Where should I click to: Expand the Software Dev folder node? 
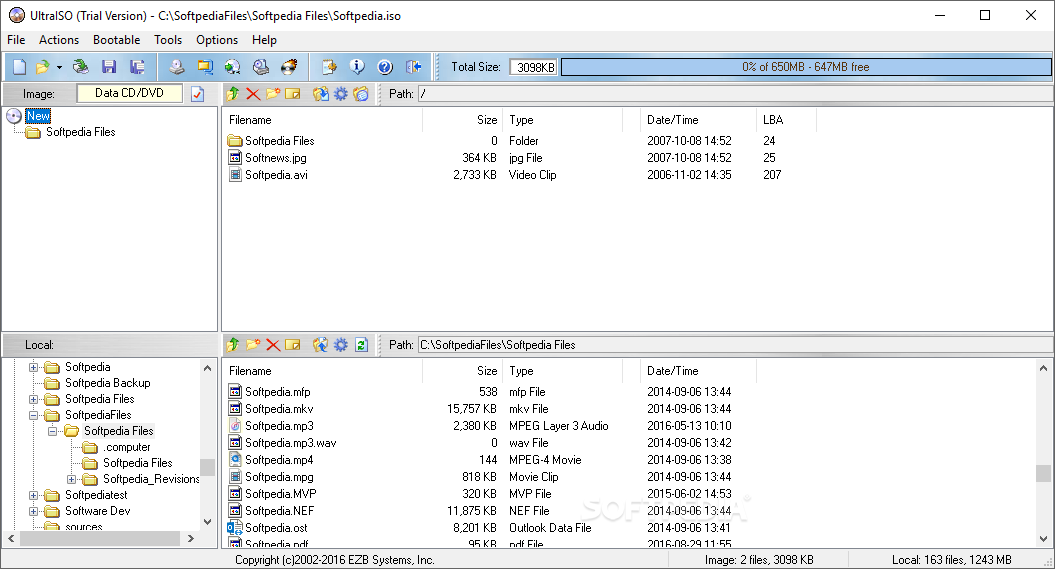(33, 511)
